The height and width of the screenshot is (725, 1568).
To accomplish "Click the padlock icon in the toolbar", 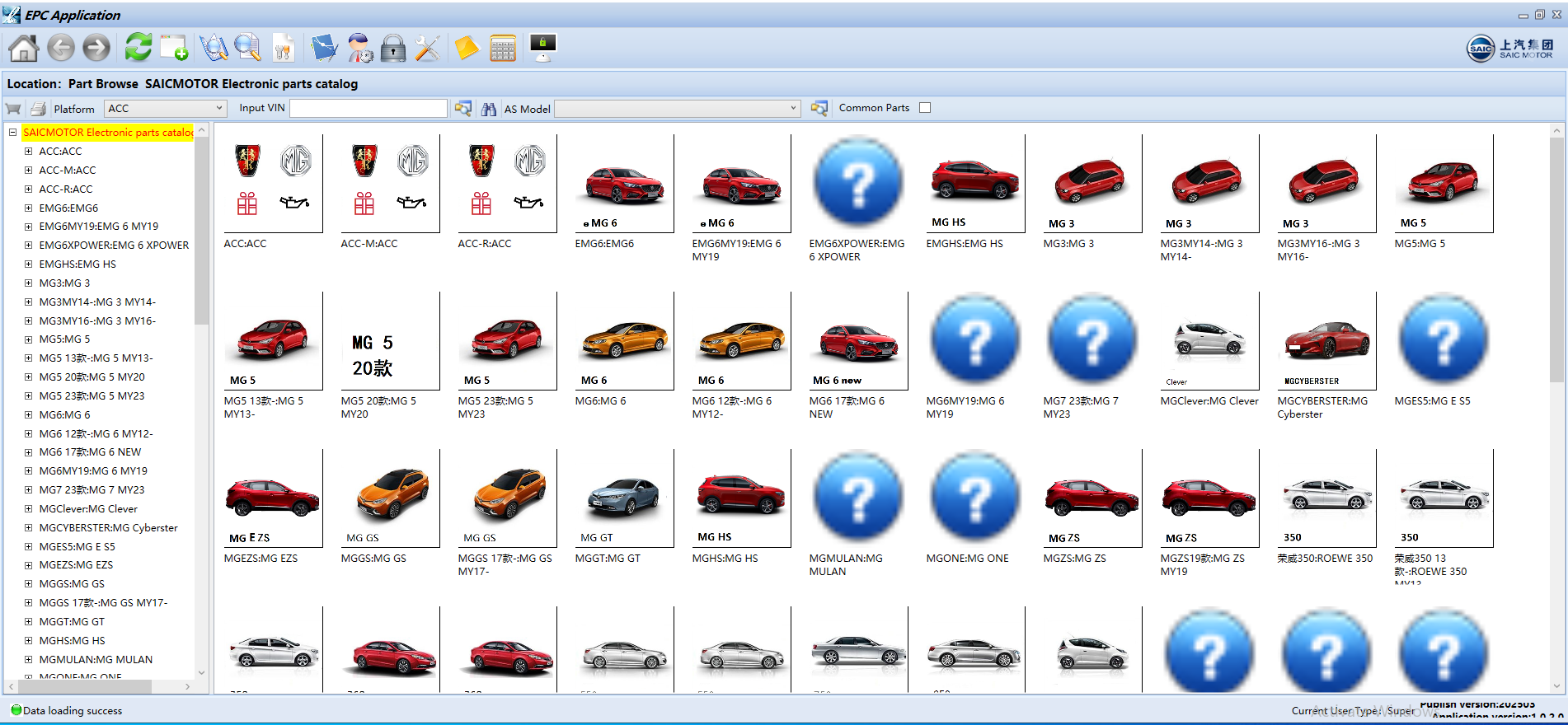I will (x=393, y=49).
